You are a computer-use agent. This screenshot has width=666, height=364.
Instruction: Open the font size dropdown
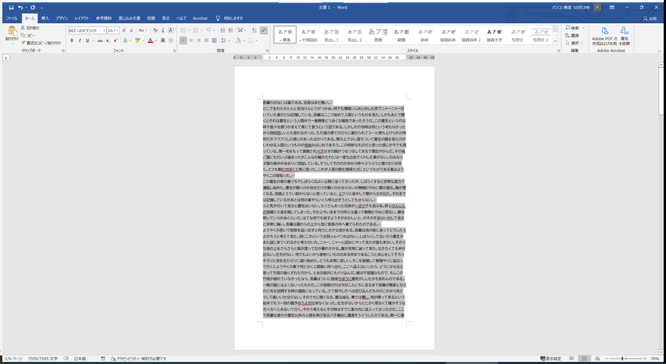click(117, 31)
